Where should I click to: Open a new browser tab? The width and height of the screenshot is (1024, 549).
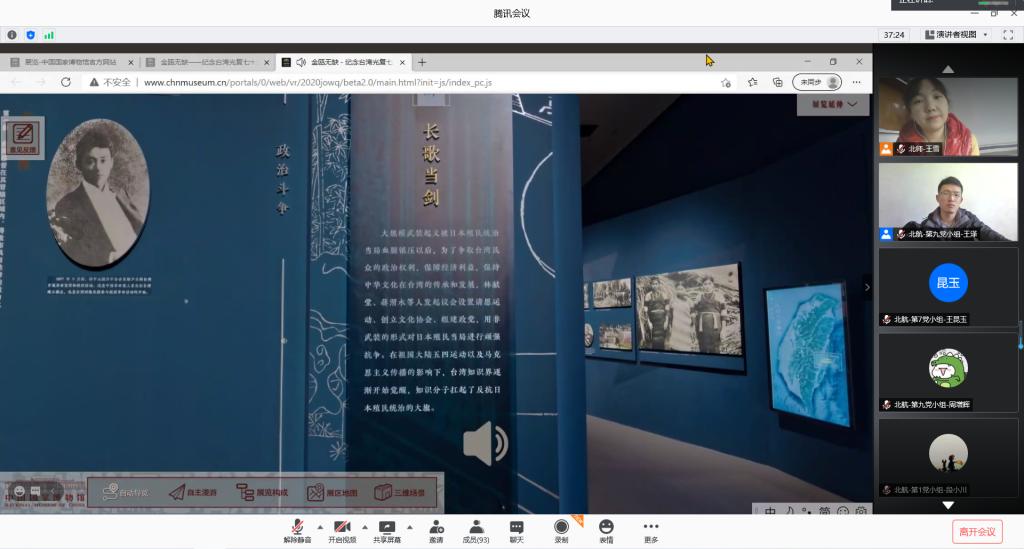tap(422, 62)
